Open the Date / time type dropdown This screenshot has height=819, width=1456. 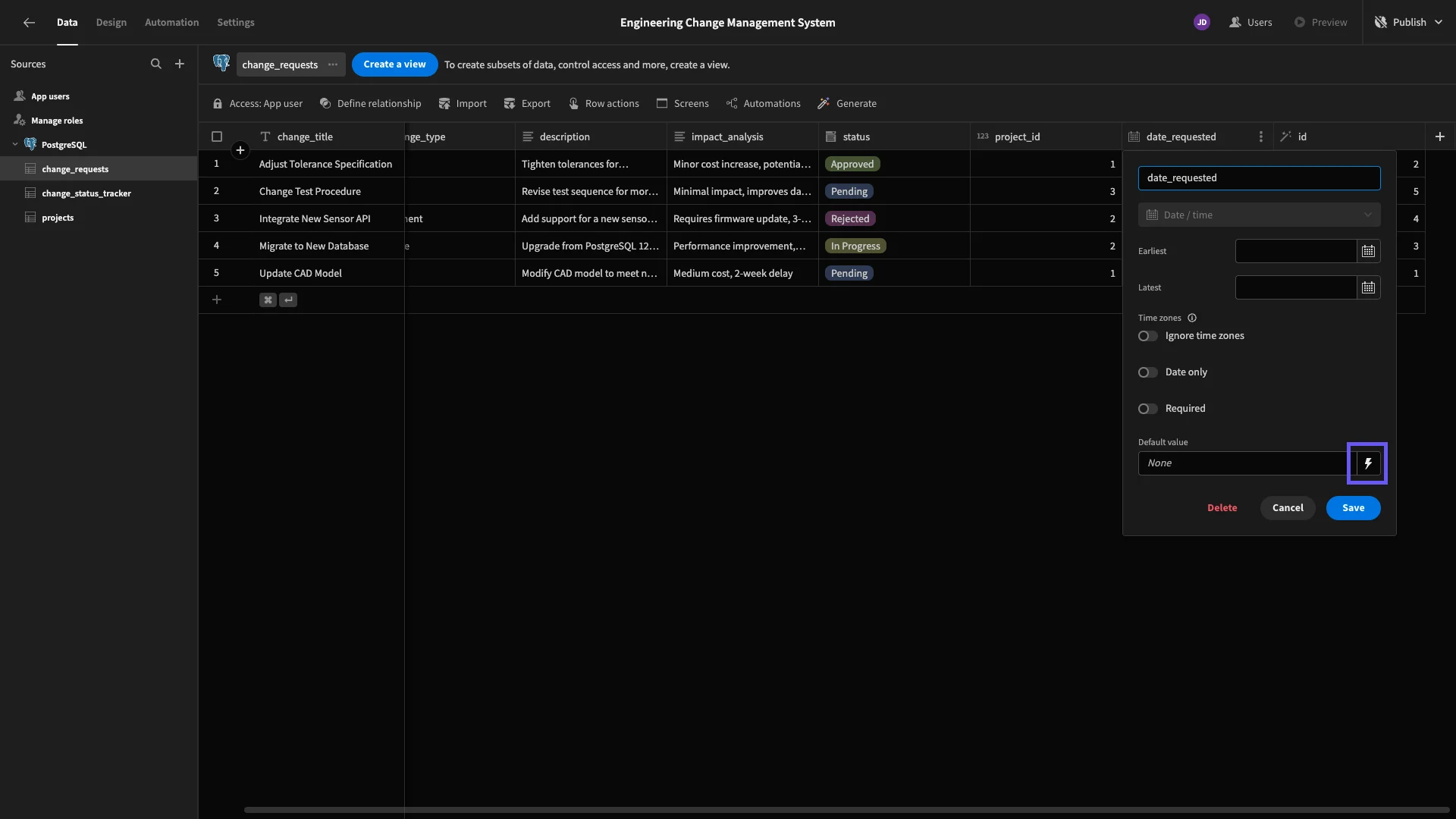1259,215
